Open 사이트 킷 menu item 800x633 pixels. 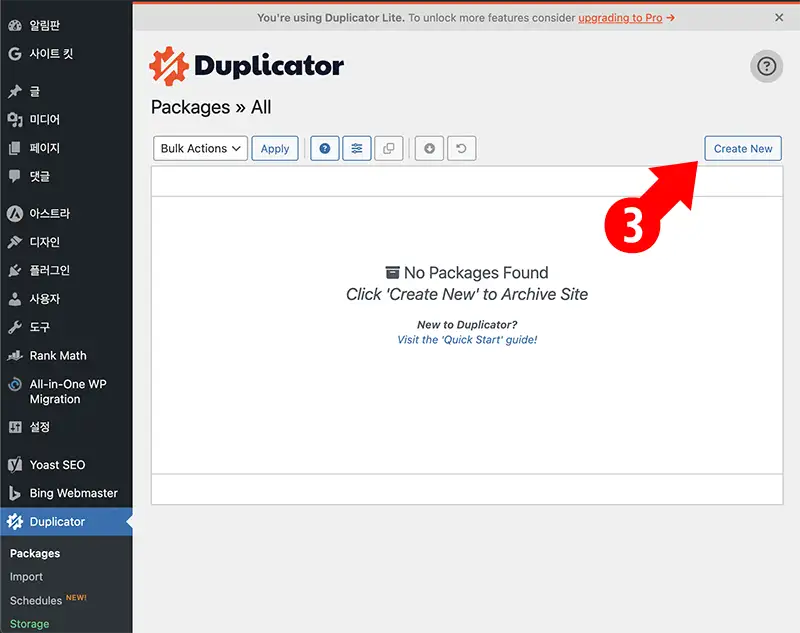coord(66,54)
